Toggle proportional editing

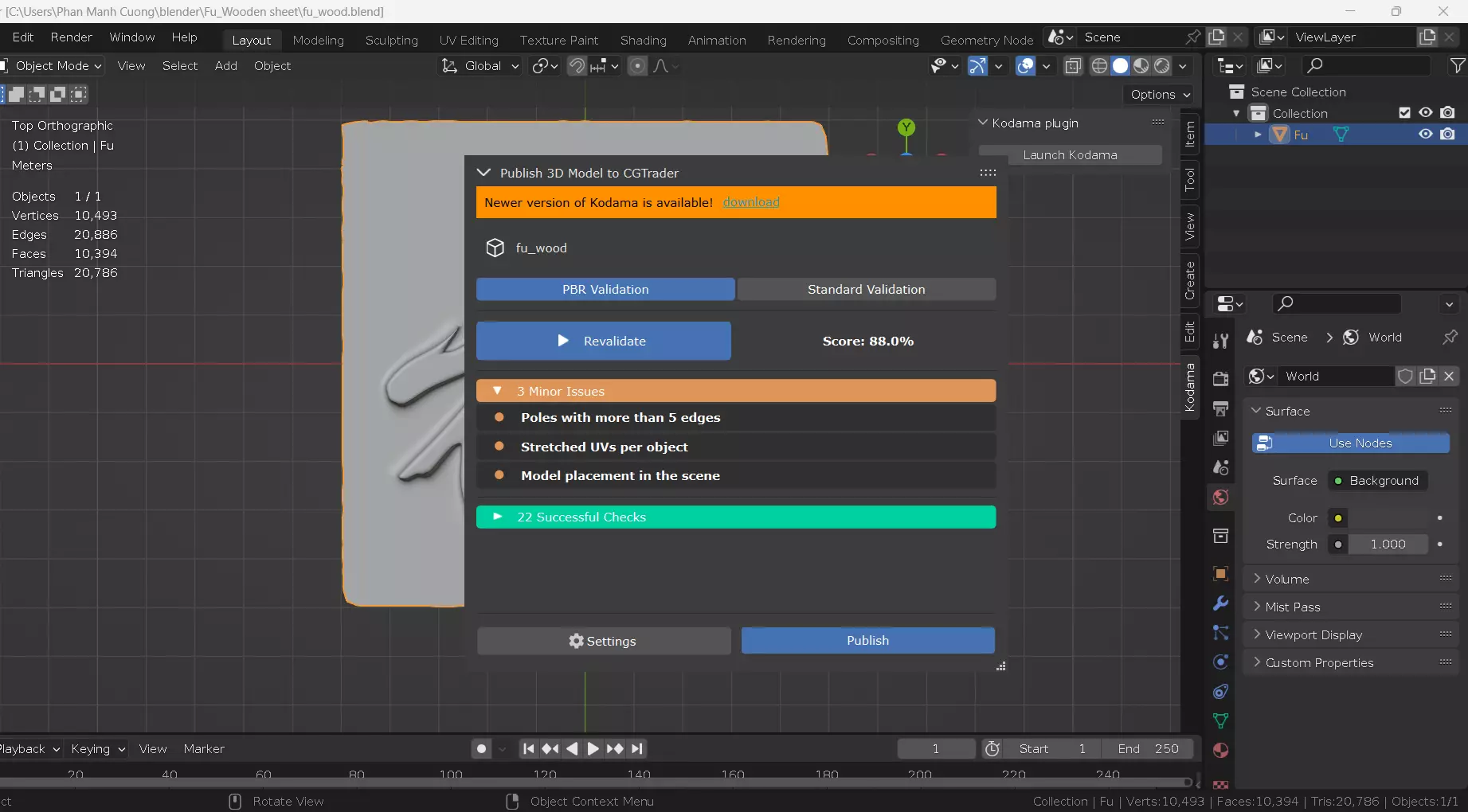click(637, 66)
